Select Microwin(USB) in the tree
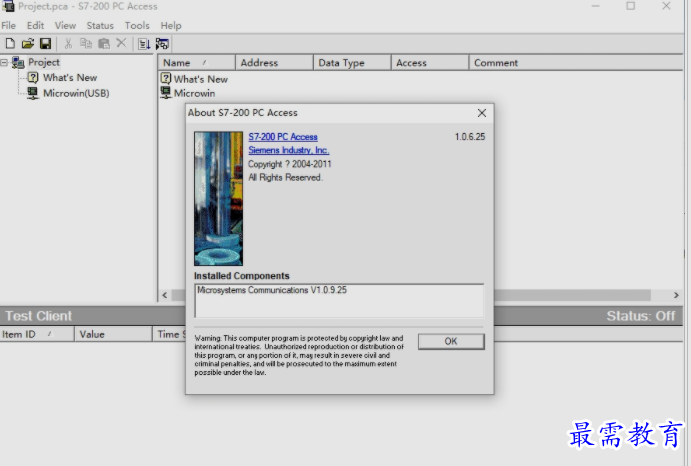 (76, 93)
